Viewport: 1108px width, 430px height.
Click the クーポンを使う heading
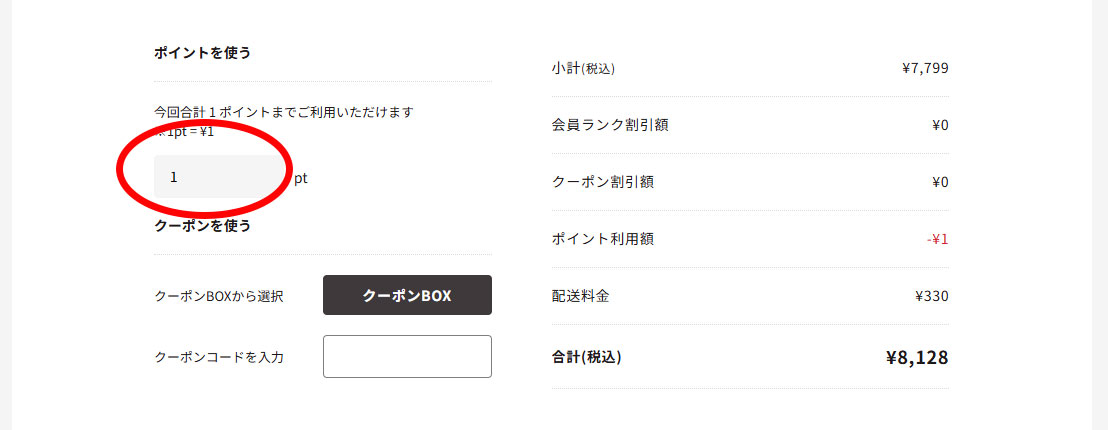tap(202, 226)
